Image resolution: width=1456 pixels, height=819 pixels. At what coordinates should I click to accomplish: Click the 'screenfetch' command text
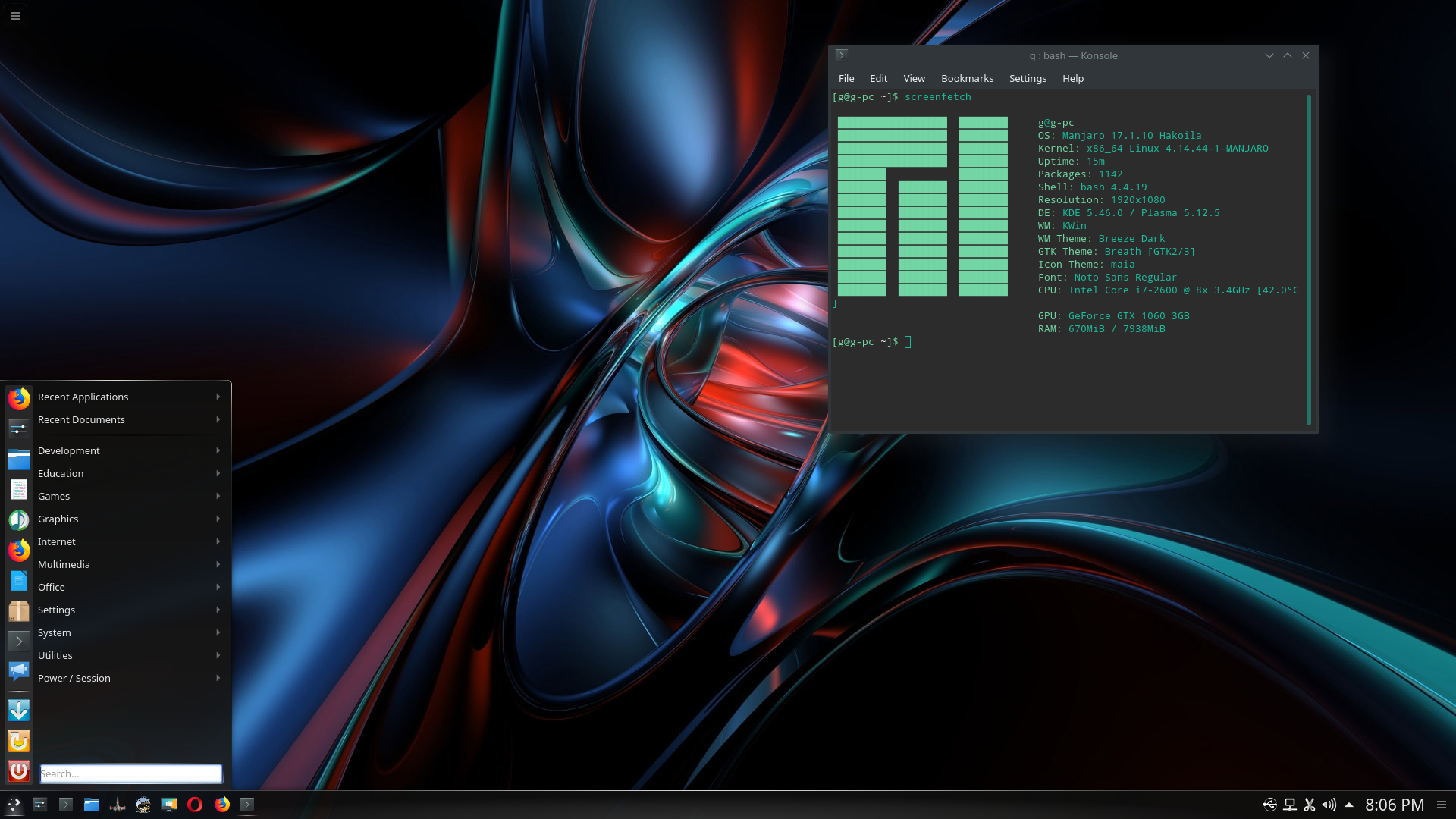coord(937,97)
